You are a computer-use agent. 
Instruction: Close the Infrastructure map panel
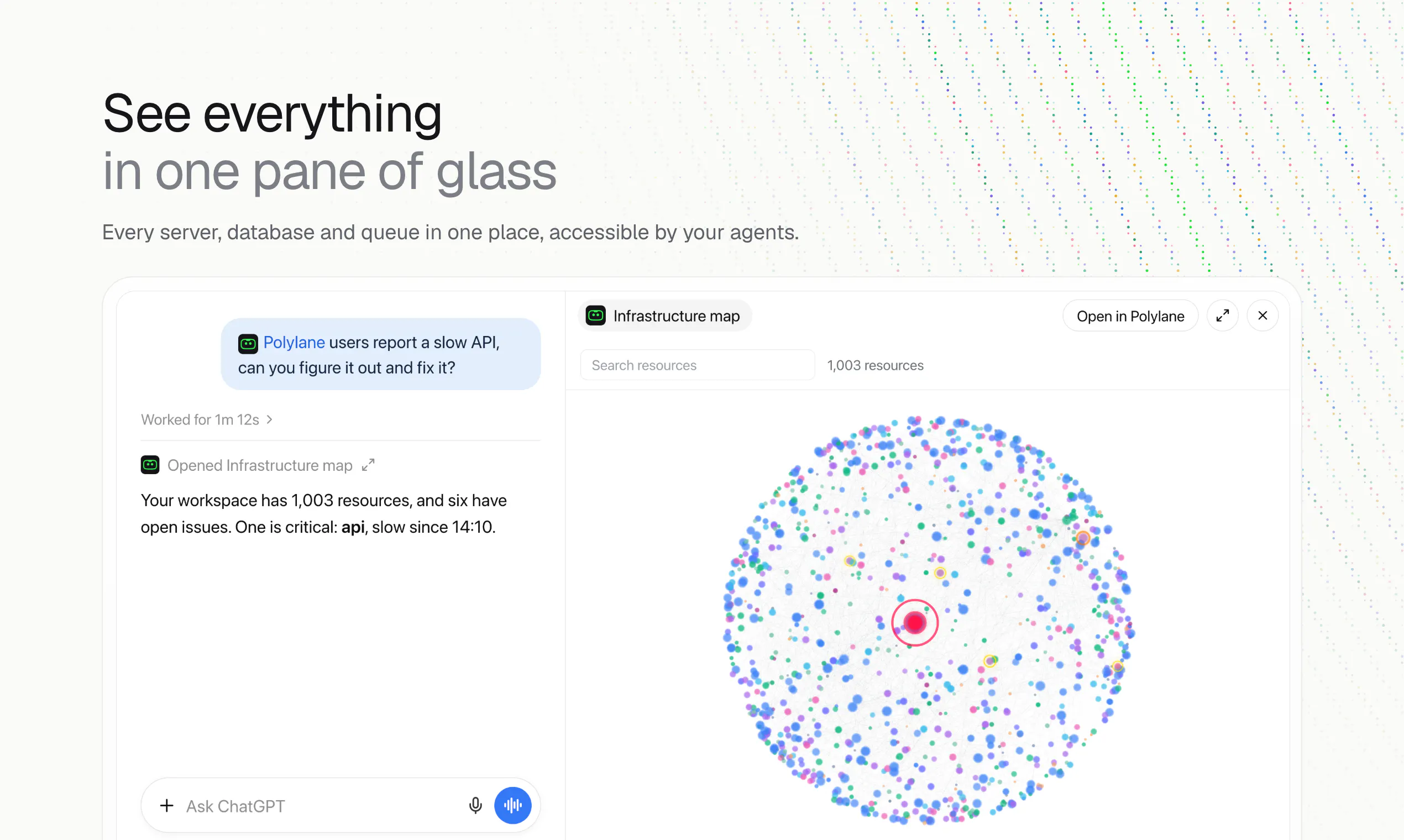click(1262, 316)
